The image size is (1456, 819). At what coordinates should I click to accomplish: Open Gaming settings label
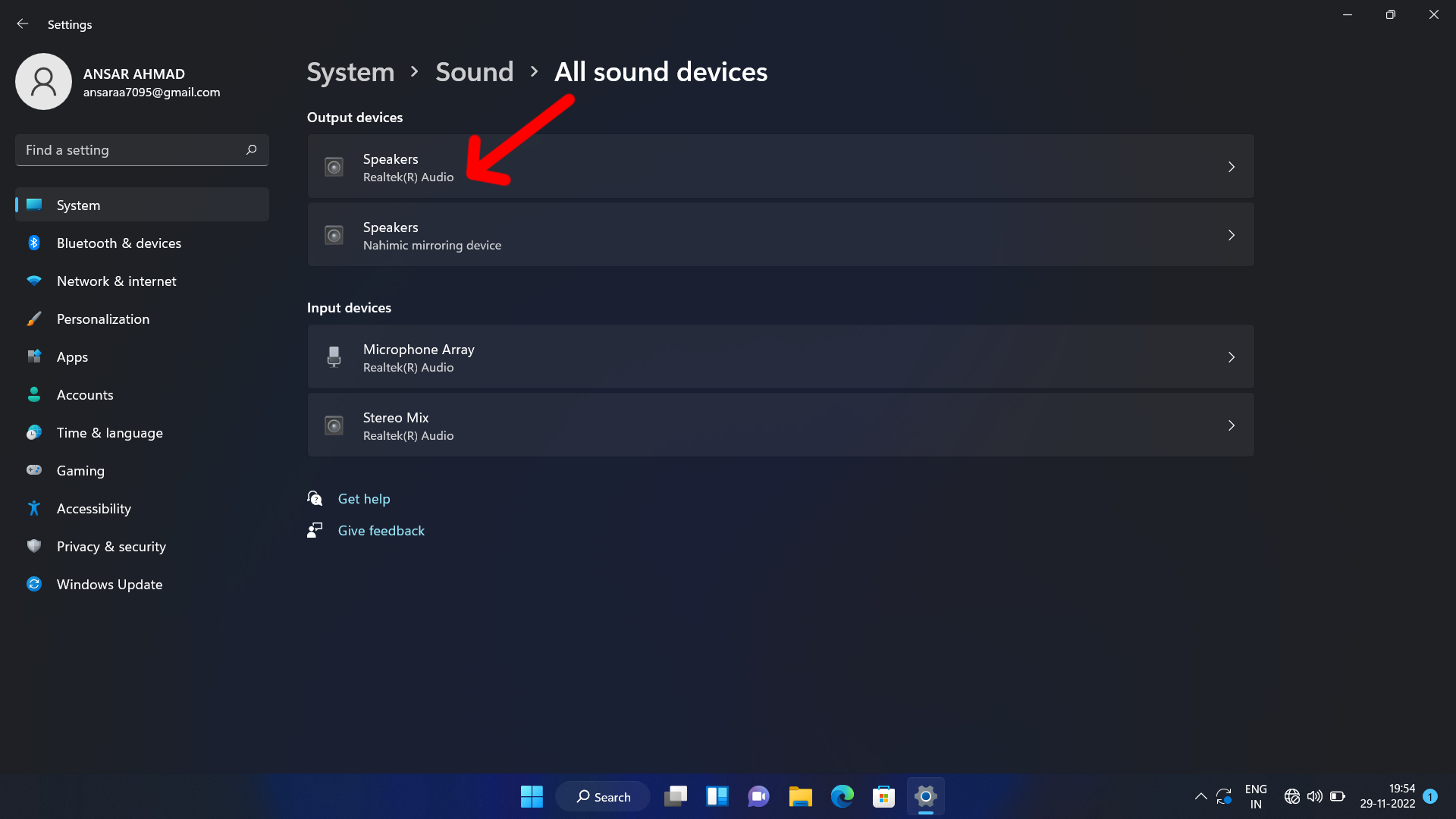pyautogui.click(x=80, y=471)
